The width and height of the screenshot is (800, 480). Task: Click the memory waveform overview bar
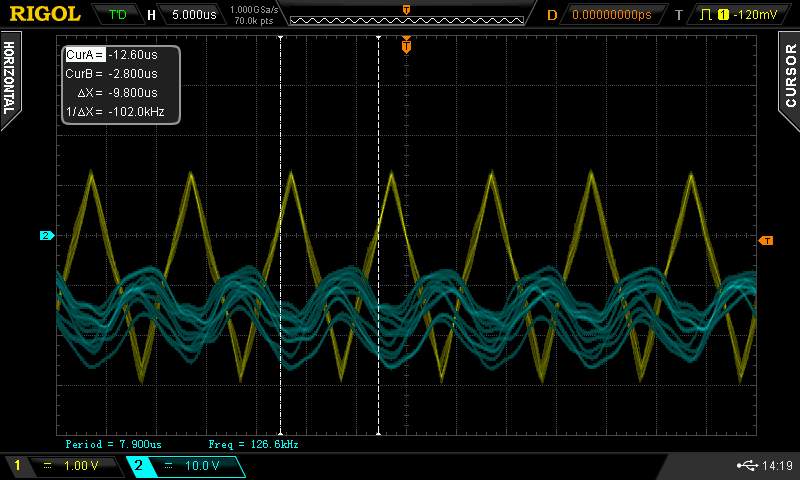[405, 17]
